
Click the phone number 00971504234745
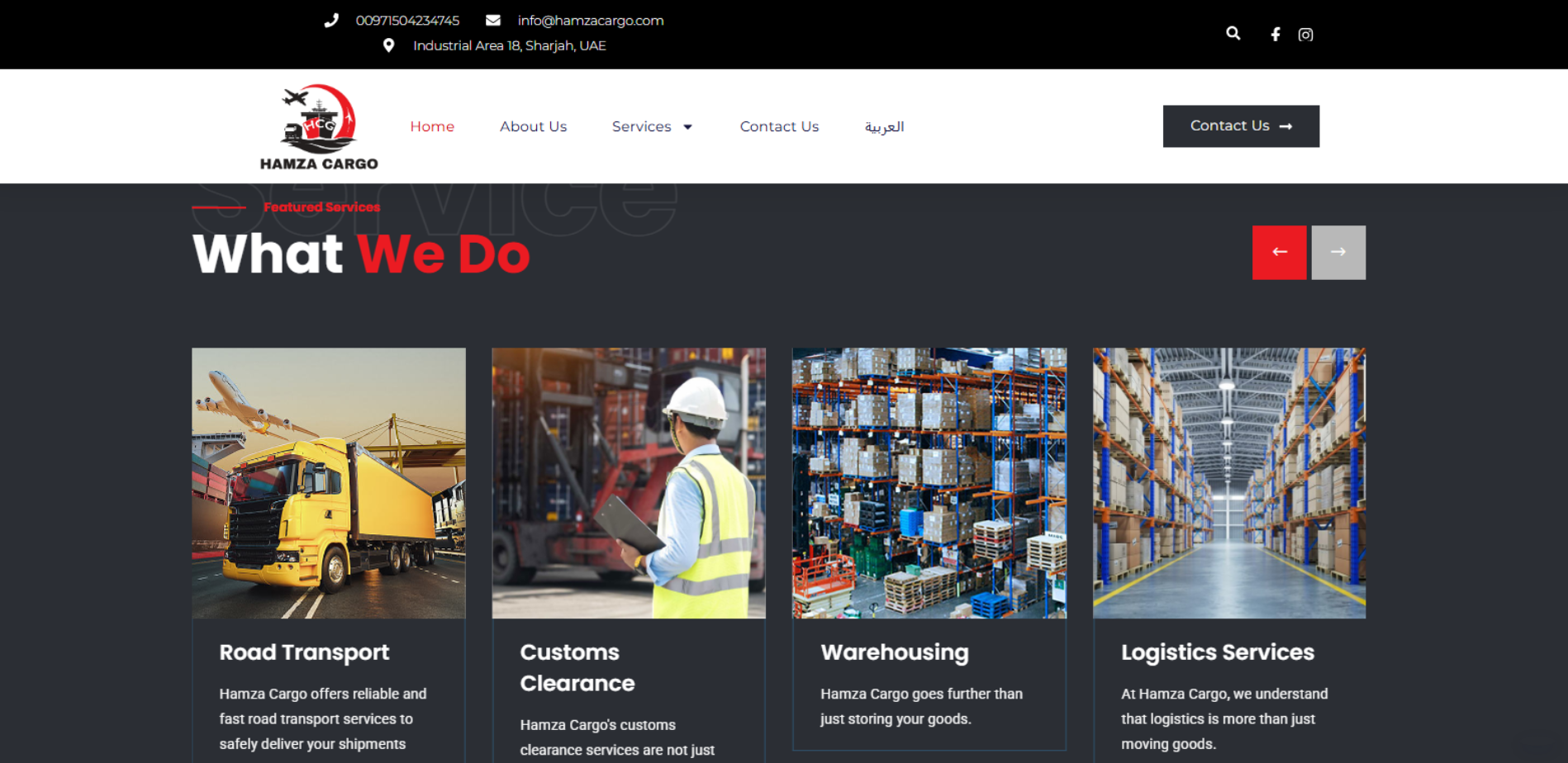tap(407, 21)
